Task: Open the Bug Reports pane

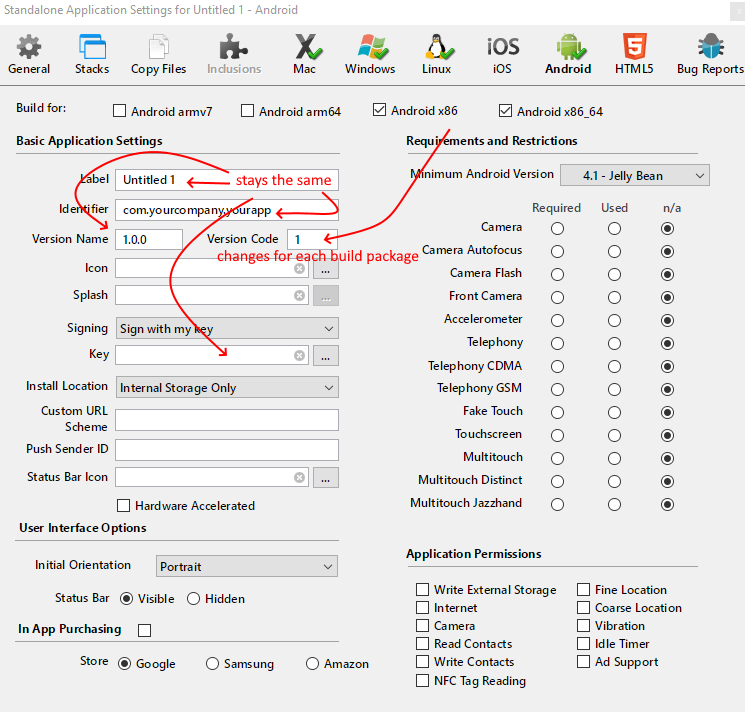Action: pos(709,54)
